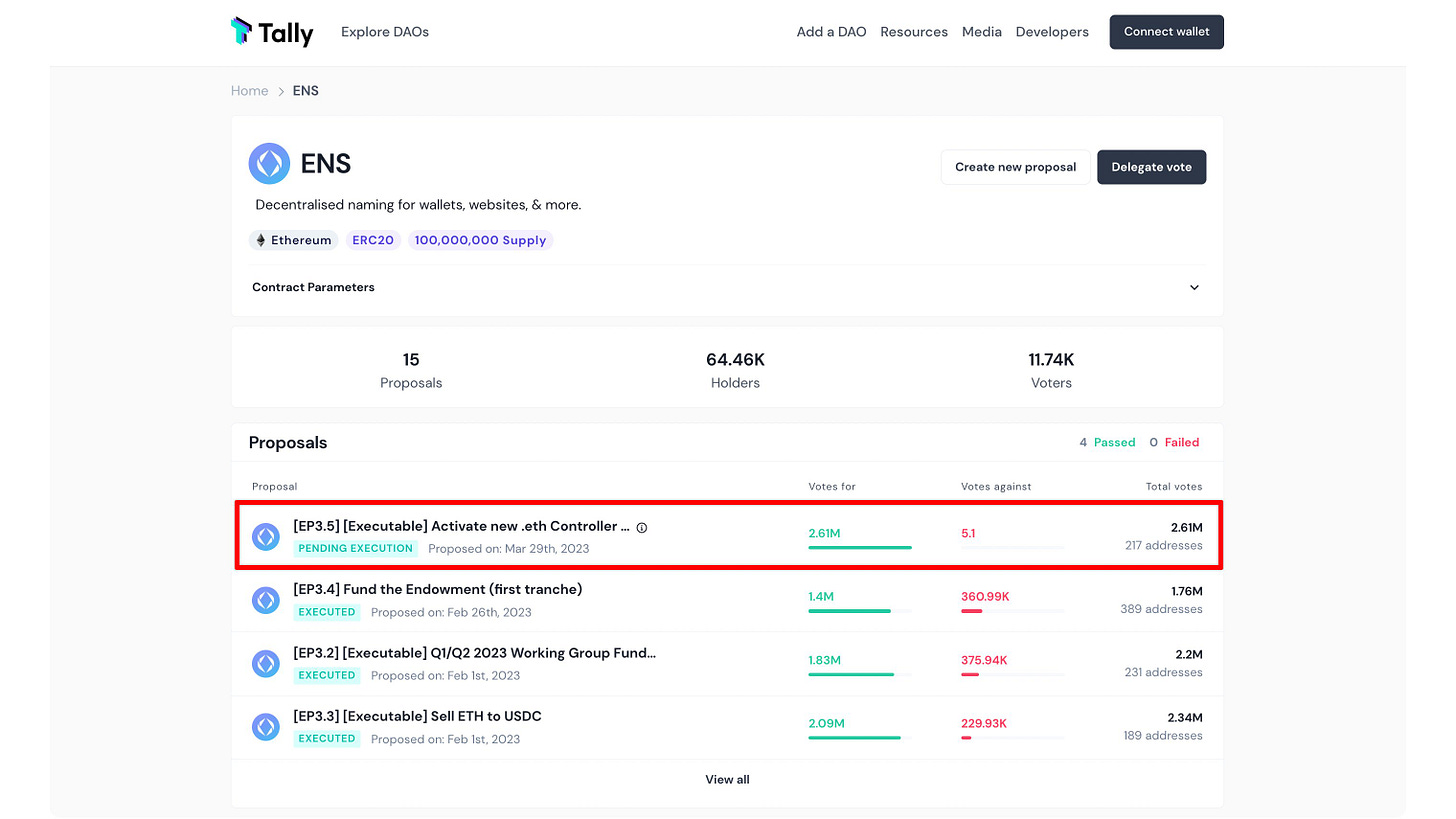Viewport: 1456px width, 819px height.
Task: Open the Resources menu item
Action: (914, 32)
